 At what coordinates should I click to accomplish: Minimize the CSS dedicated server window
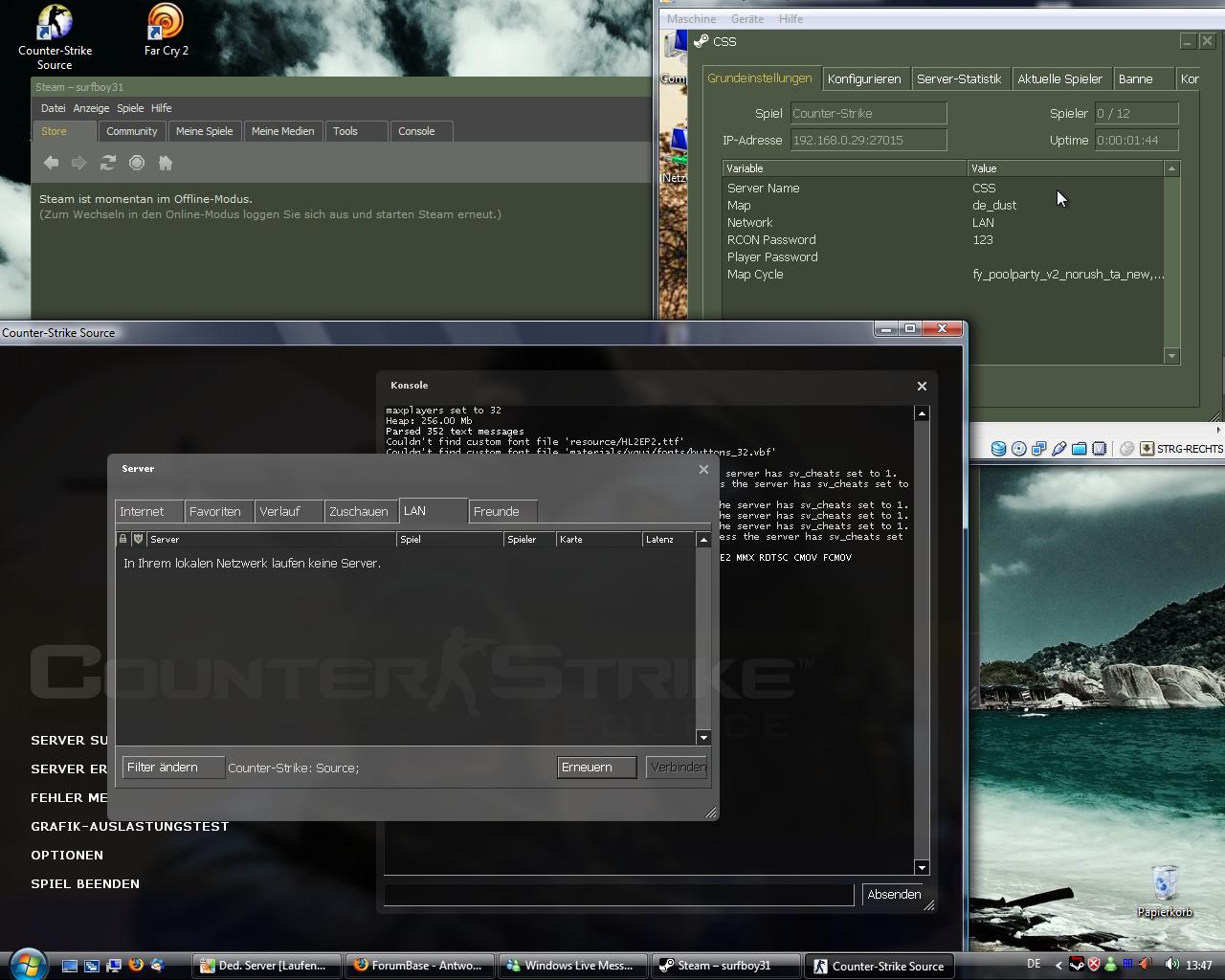pyautogui.click(x=1187, y=41)
